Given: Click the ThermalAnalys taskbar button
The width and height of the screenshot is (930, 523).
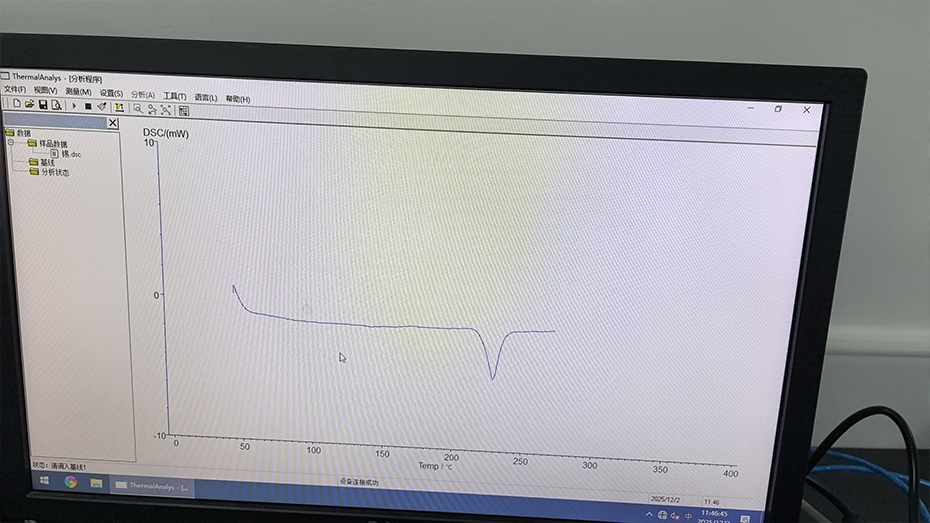Looking at the screenshot, I should click(150, 485).
